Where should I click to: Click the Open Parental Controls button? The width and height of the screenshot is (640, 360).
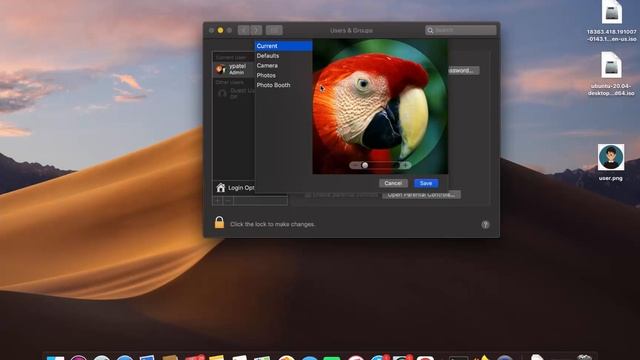pos(421,195)
